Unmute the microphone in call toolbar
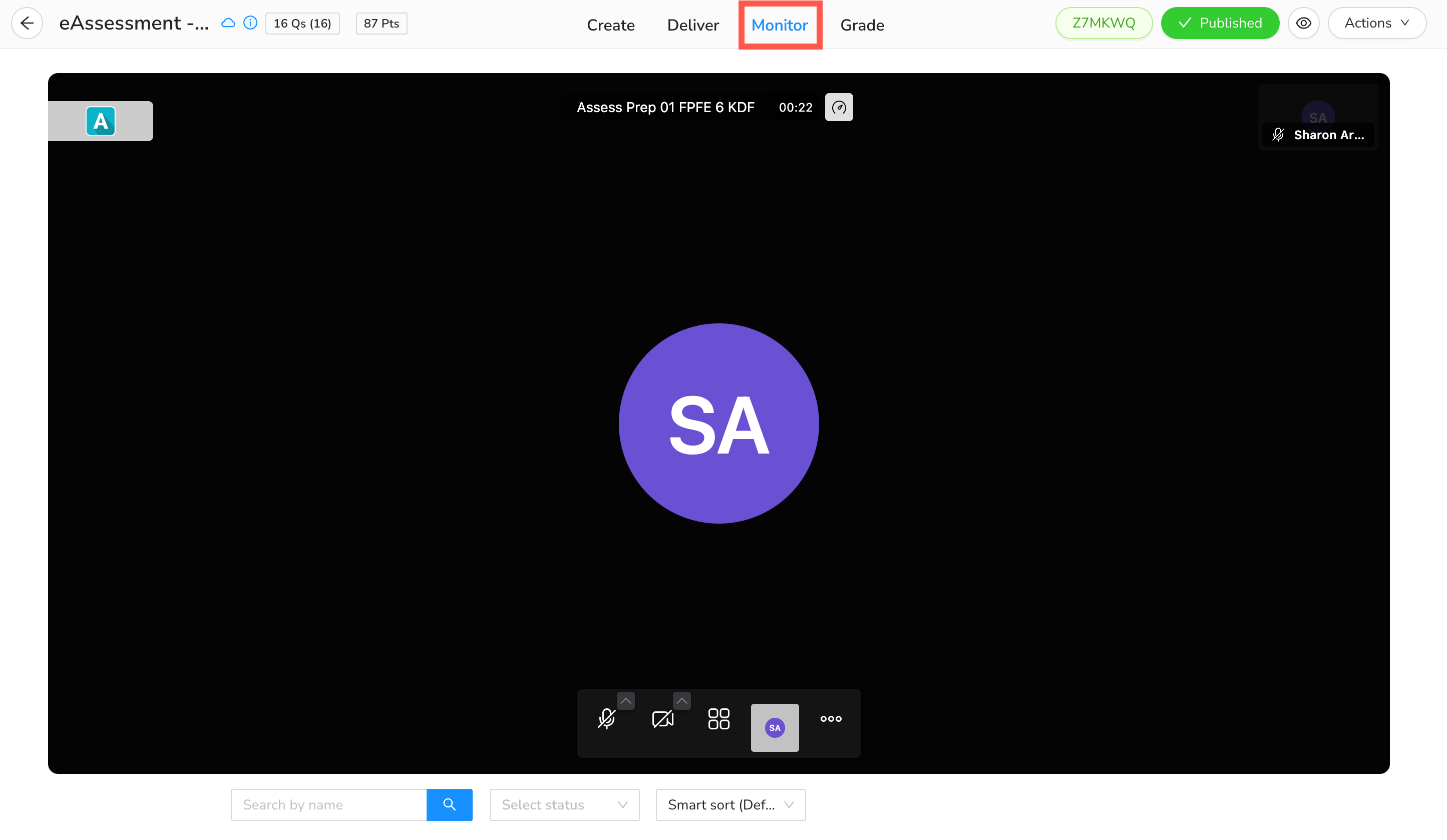The height and width of the screenshot is (840, 1447). [x=606, y=719]
